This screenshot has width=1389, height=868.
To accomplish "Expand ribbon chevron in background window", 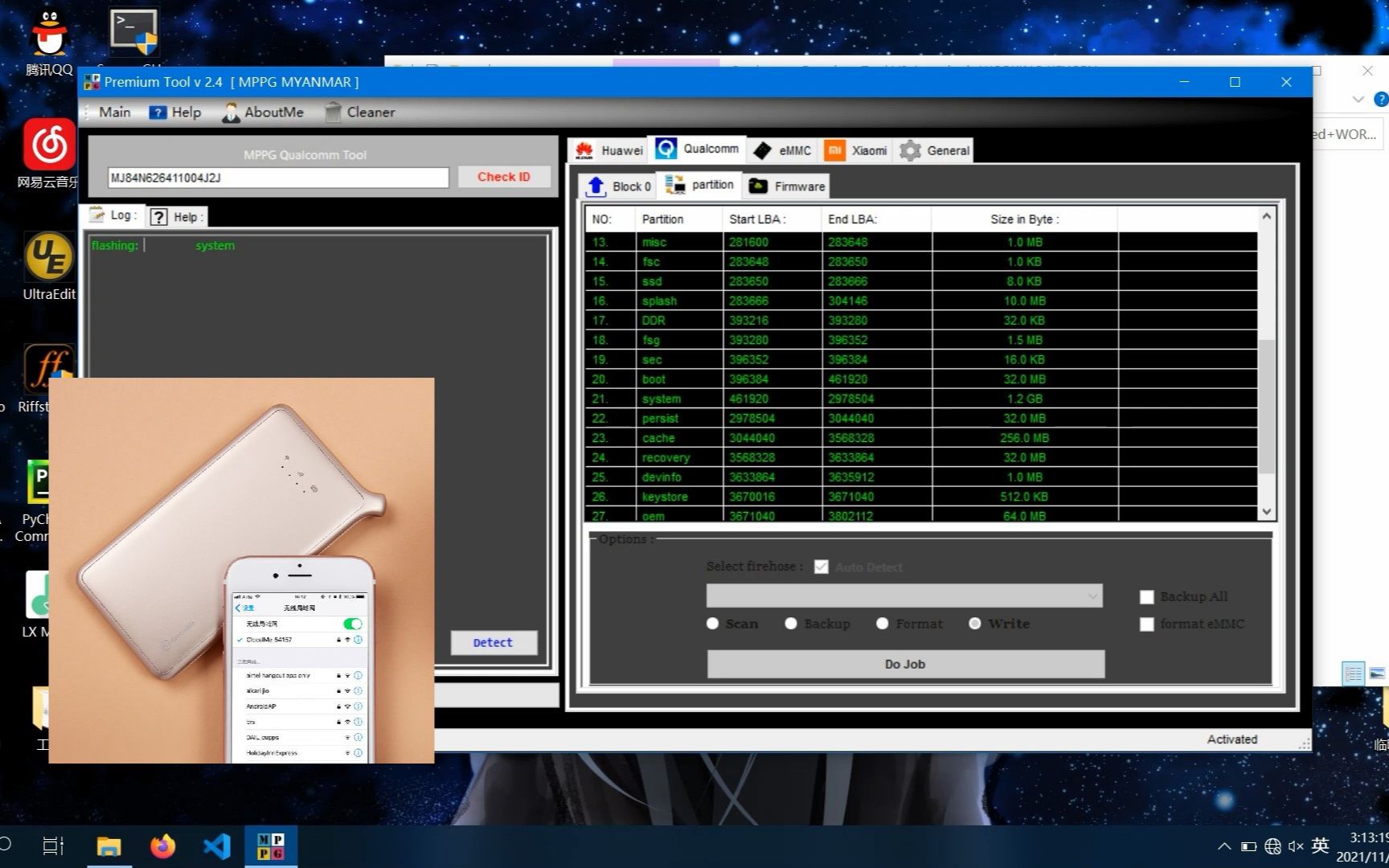I will [x=1358, y=100].
